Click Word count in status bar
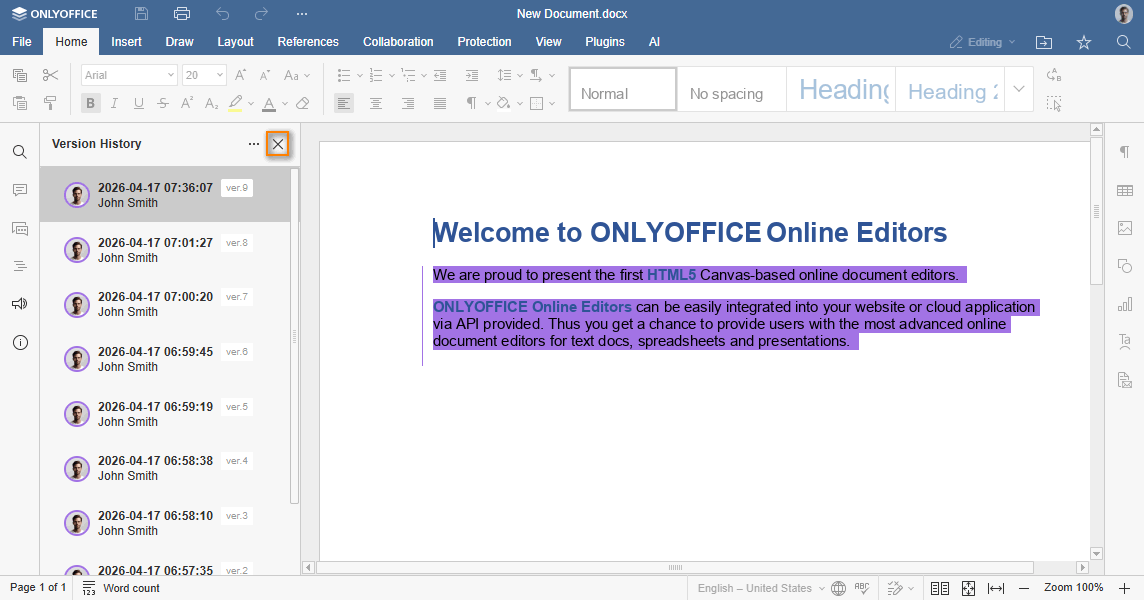This screenshot has height=600, width=1144. click(121, 588)
